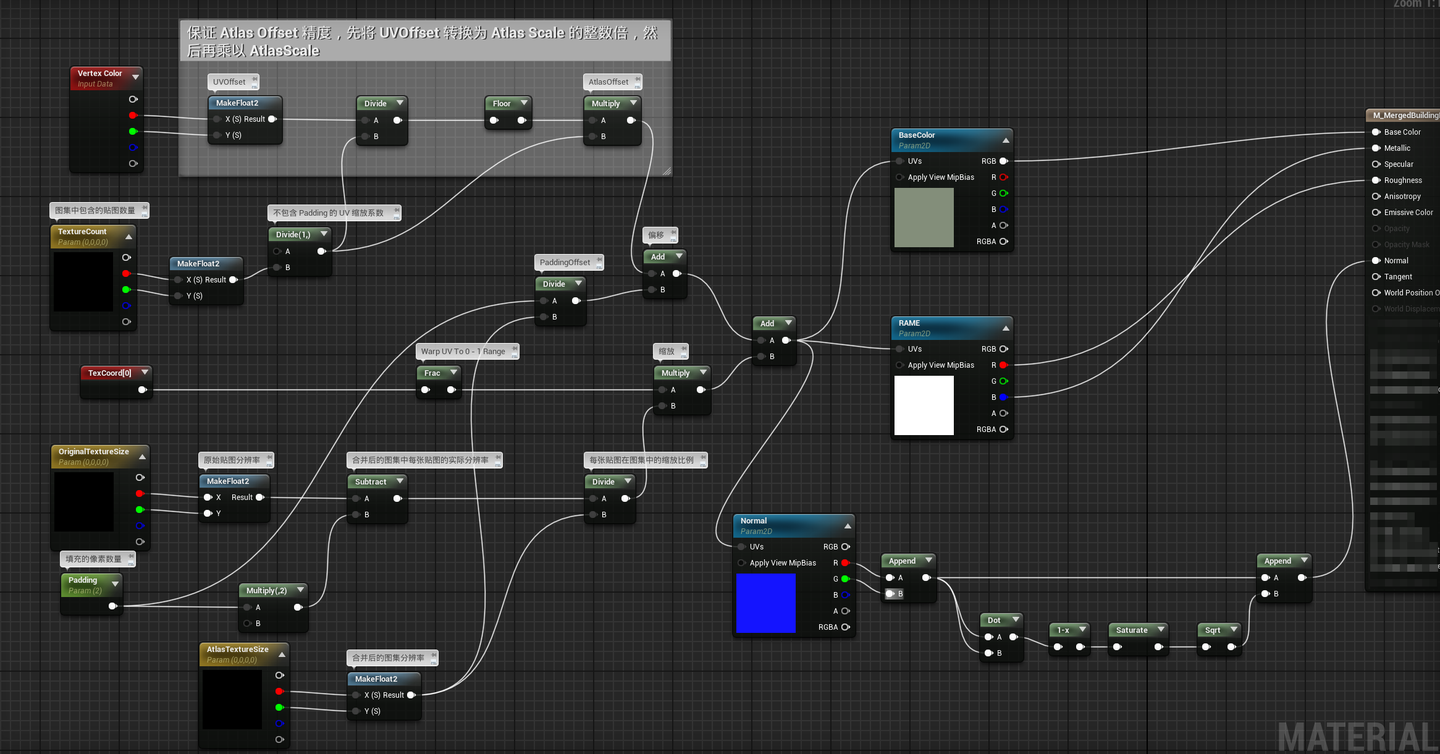Click the RGB output pin on the BaseColor sampler
1440x754 pixels.
click(1003, 161)
